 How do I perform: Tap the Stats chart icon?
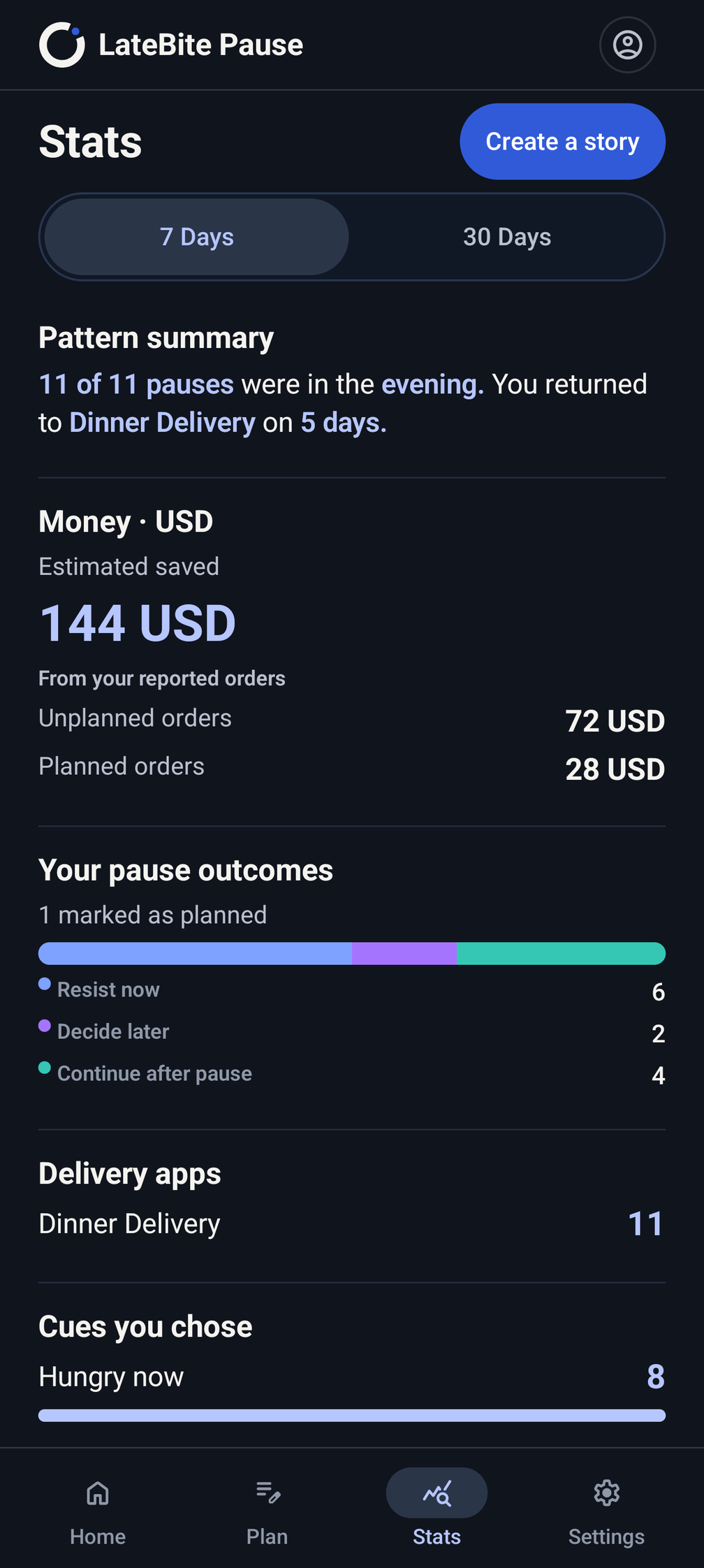coord(437,1493)
